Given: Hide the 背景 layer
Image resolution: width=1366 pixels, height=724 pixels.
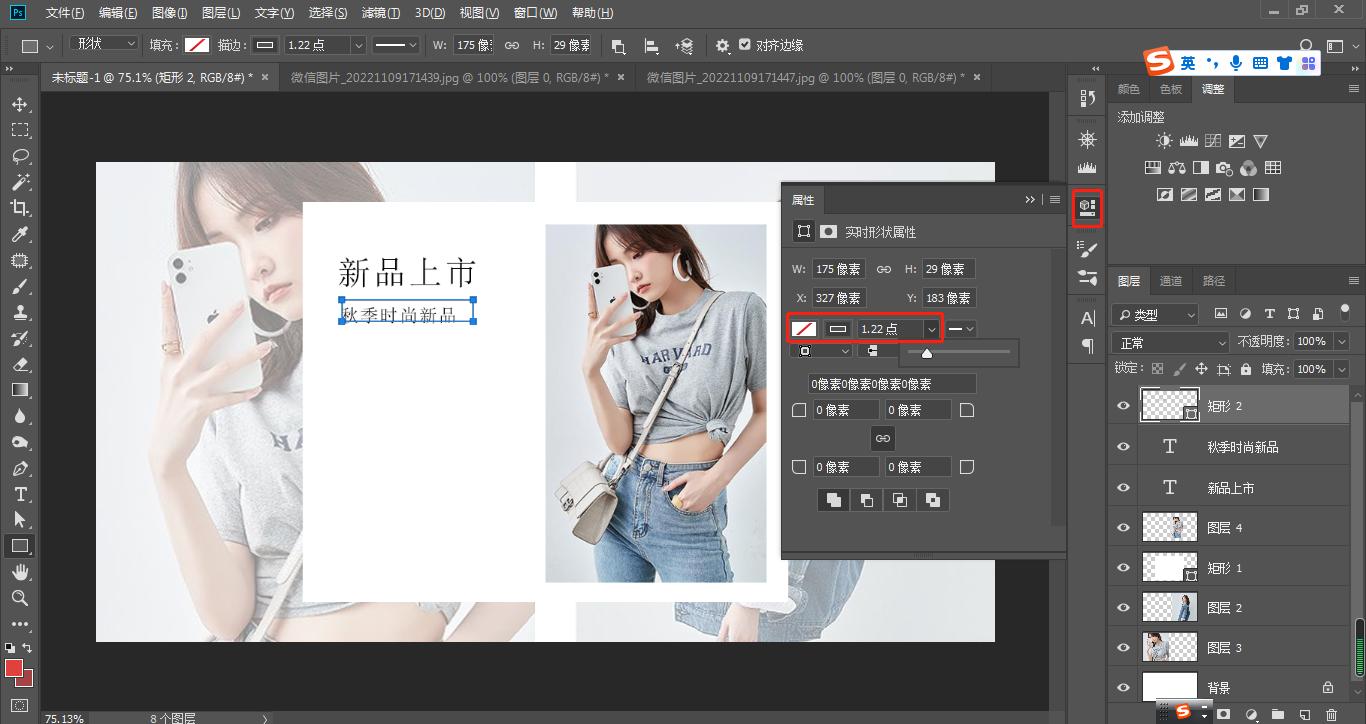Looking at the screenshot, I should pos(1122,687).
